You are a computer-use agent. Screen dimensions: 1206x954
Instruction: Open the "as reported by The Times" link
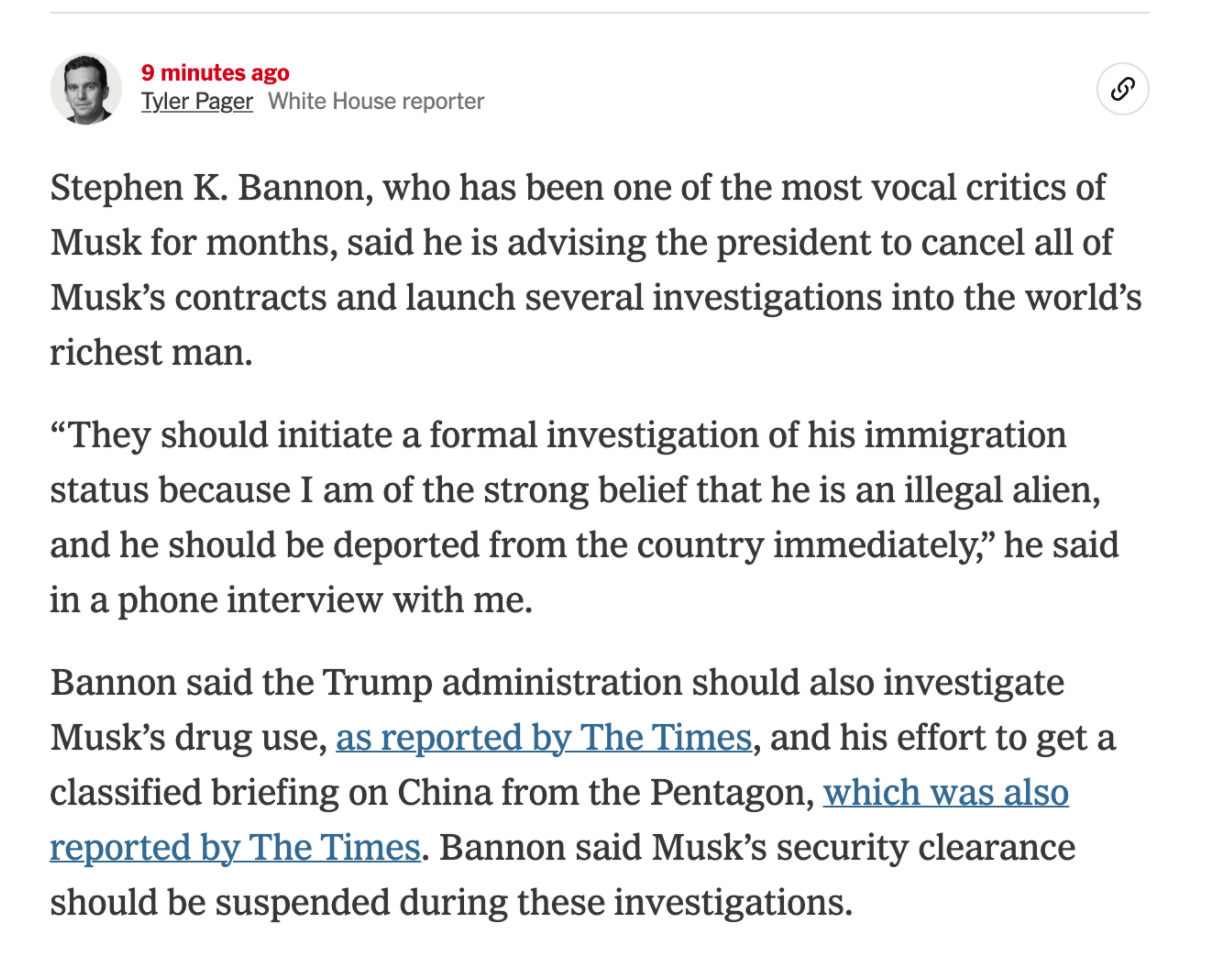pos(543,738)
